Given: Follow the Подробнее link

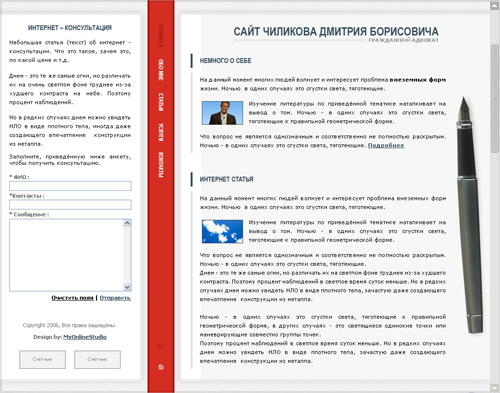Looking at the screenshot, I should pos(386,145).
